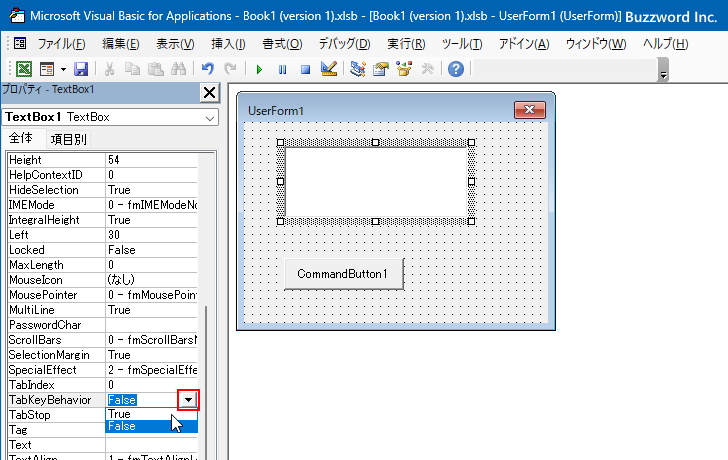Close the Properties panel
This screenshot has height=460, width=728.
pos(209,92)
